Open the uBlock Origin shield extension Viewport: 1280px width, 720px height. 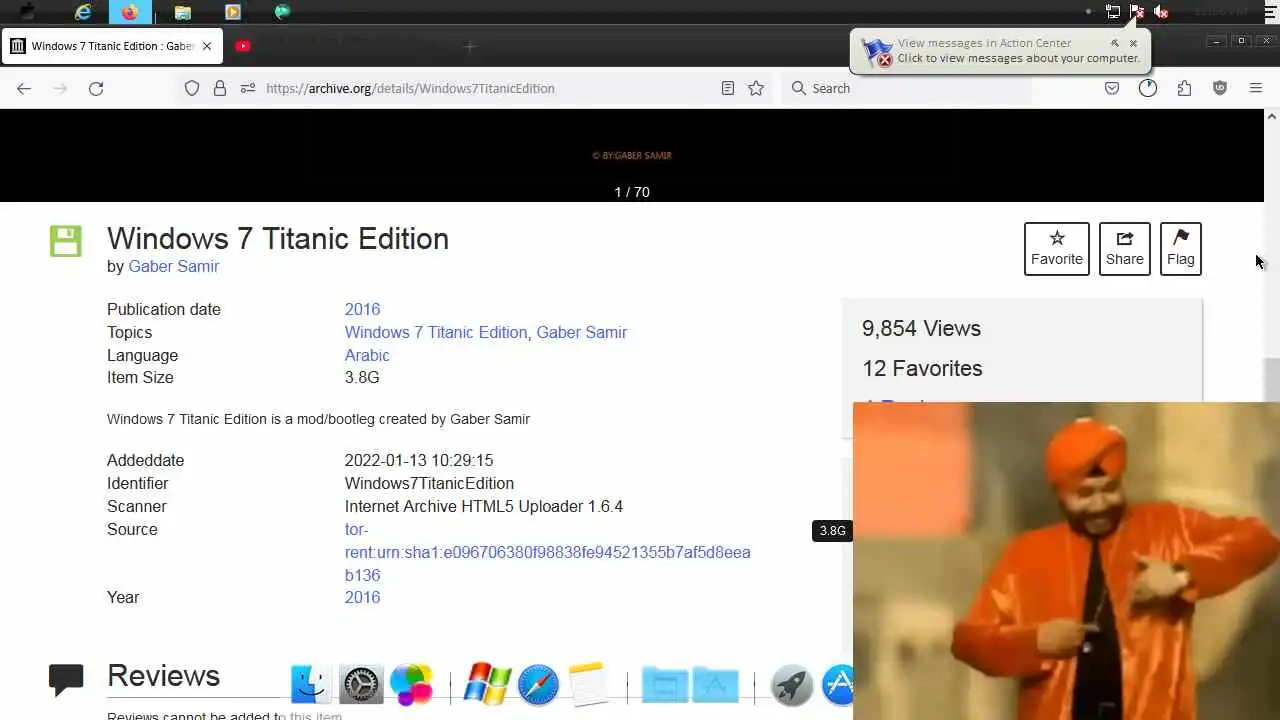(x=1220, y=88)
